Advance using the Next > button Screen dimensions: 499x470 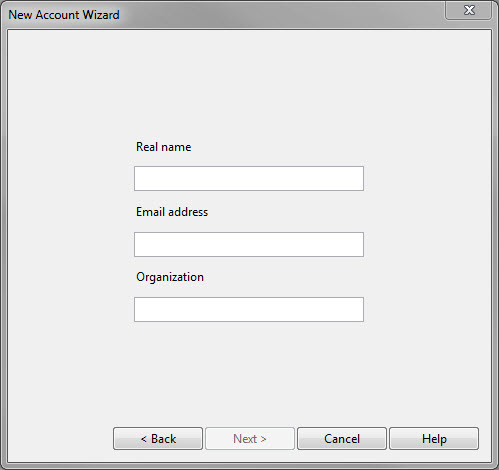tap(250, 439)
